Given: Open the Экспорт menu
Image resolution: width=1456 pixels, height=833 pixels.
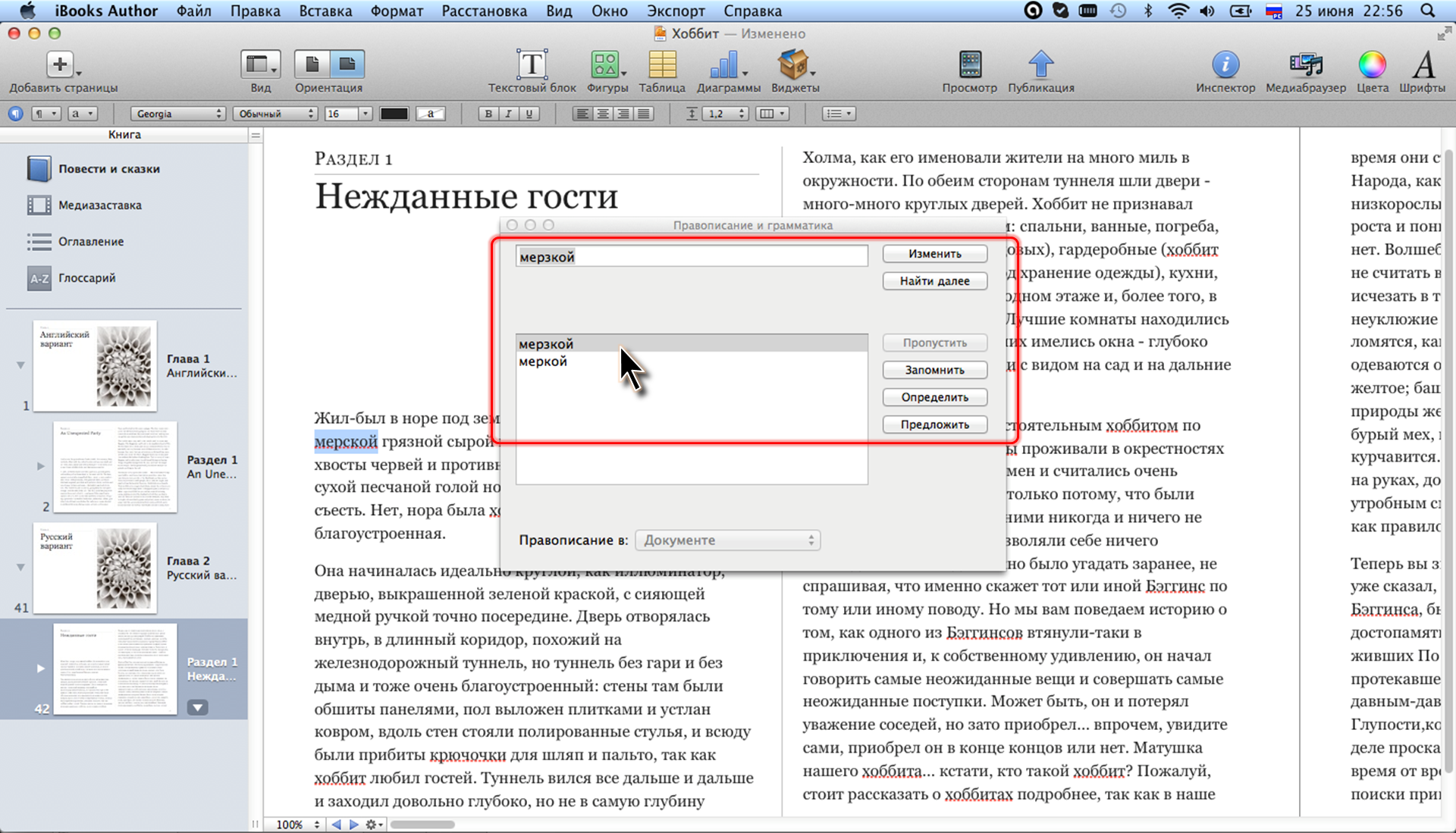Looking at the screenshot, I should (x=676, y=11).
